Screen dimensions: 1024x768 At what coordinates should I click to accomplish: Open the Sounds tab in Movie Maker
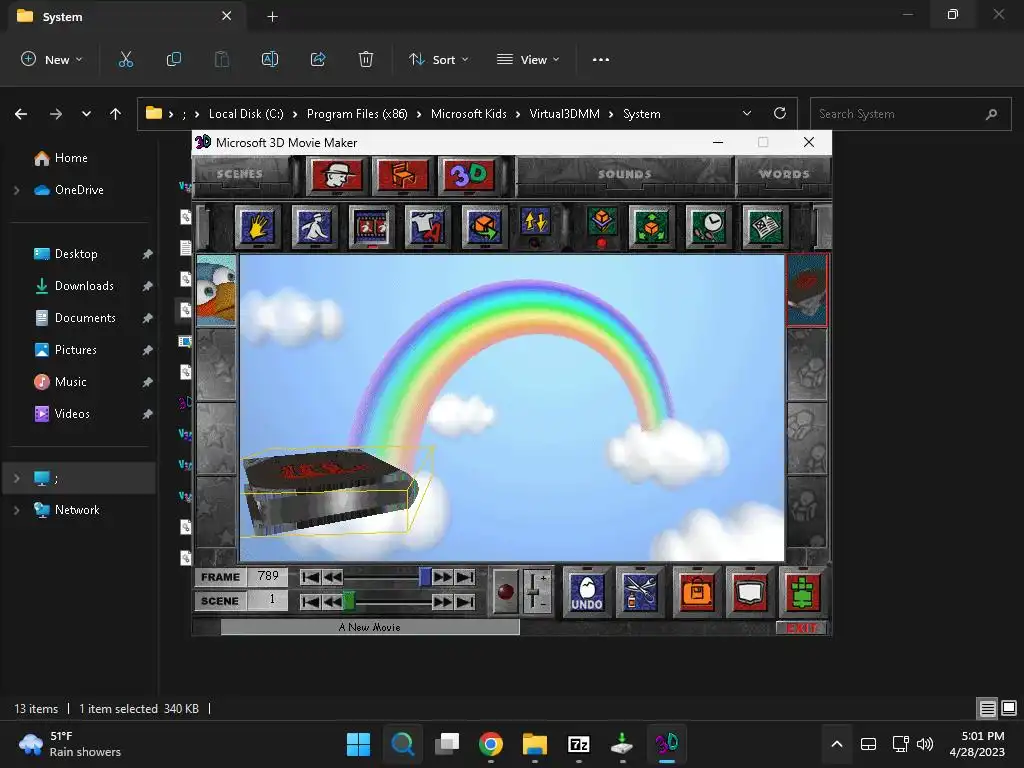[625, 174]
